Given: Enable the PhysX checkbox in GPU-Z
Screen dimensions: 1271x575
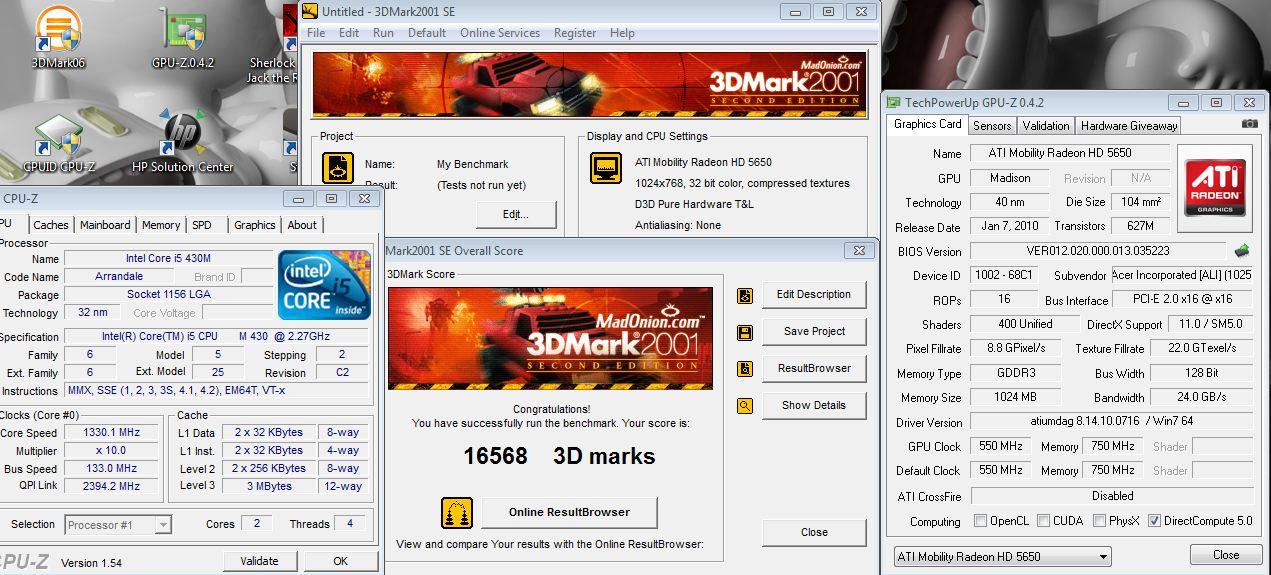Looking at the screenshot, I should tap(1099, 521).
